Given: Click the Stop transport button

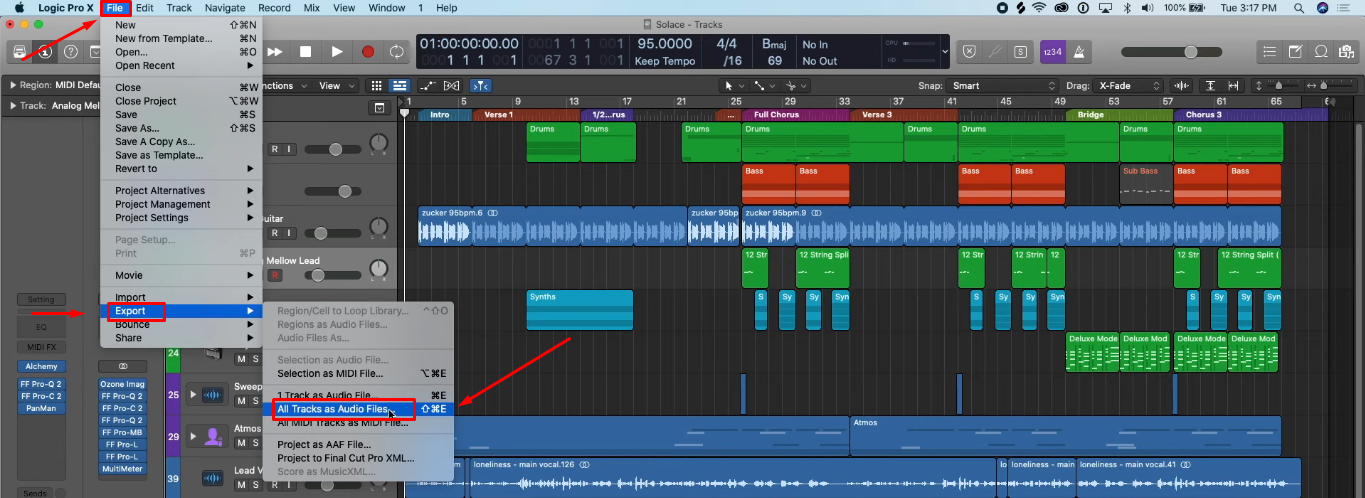Looking at the screenshot, I should pos(306,52).
